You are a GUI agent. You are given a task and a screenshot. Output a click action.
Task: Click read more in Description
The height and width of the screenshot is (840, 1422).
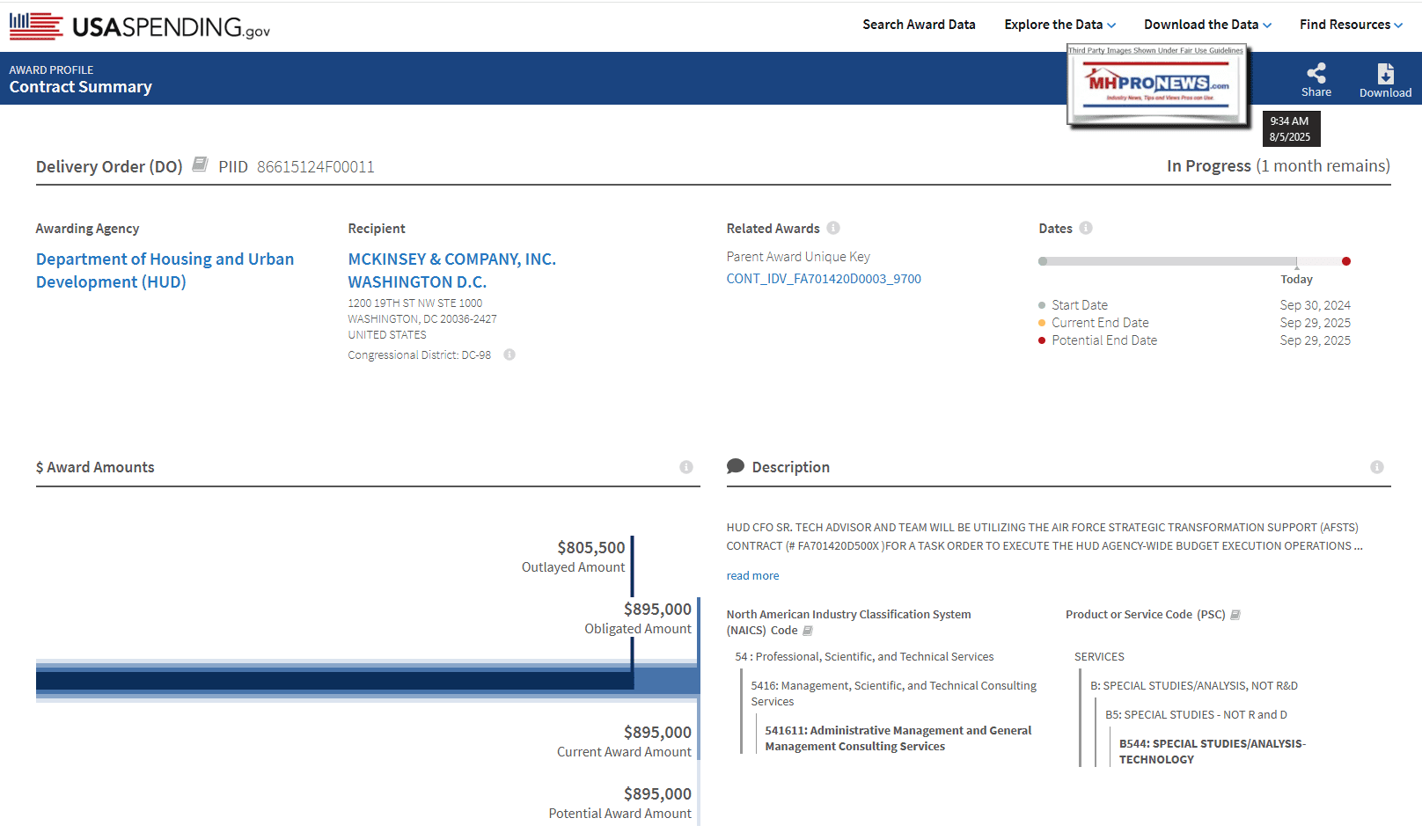coord(752,575)
